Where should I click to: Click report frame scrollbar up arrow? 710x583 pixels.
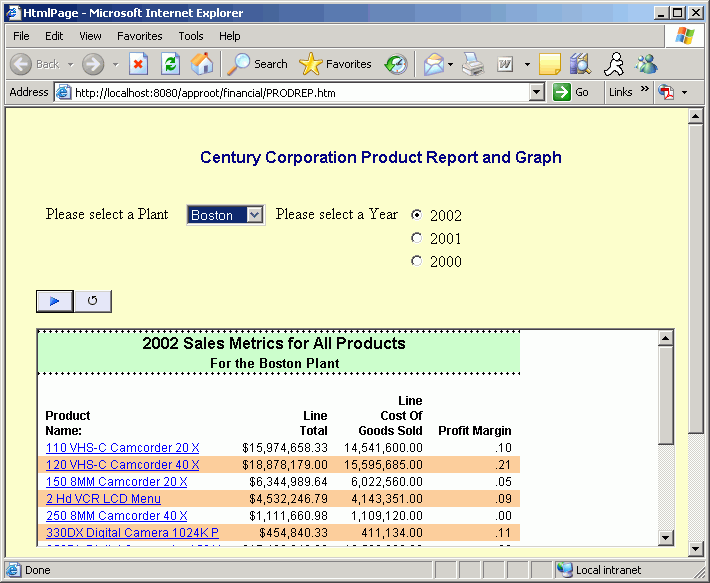pos(665,338)
